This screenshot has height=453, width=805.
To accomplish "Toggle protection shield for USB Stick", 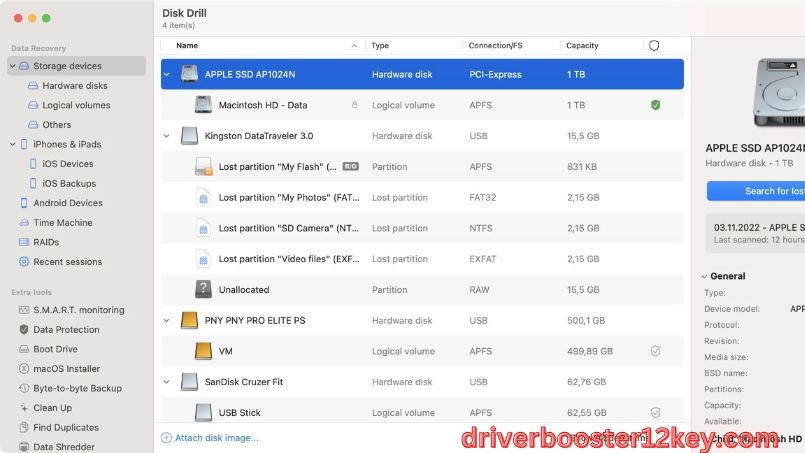I will pyautogui.click(x=656, y=412).
